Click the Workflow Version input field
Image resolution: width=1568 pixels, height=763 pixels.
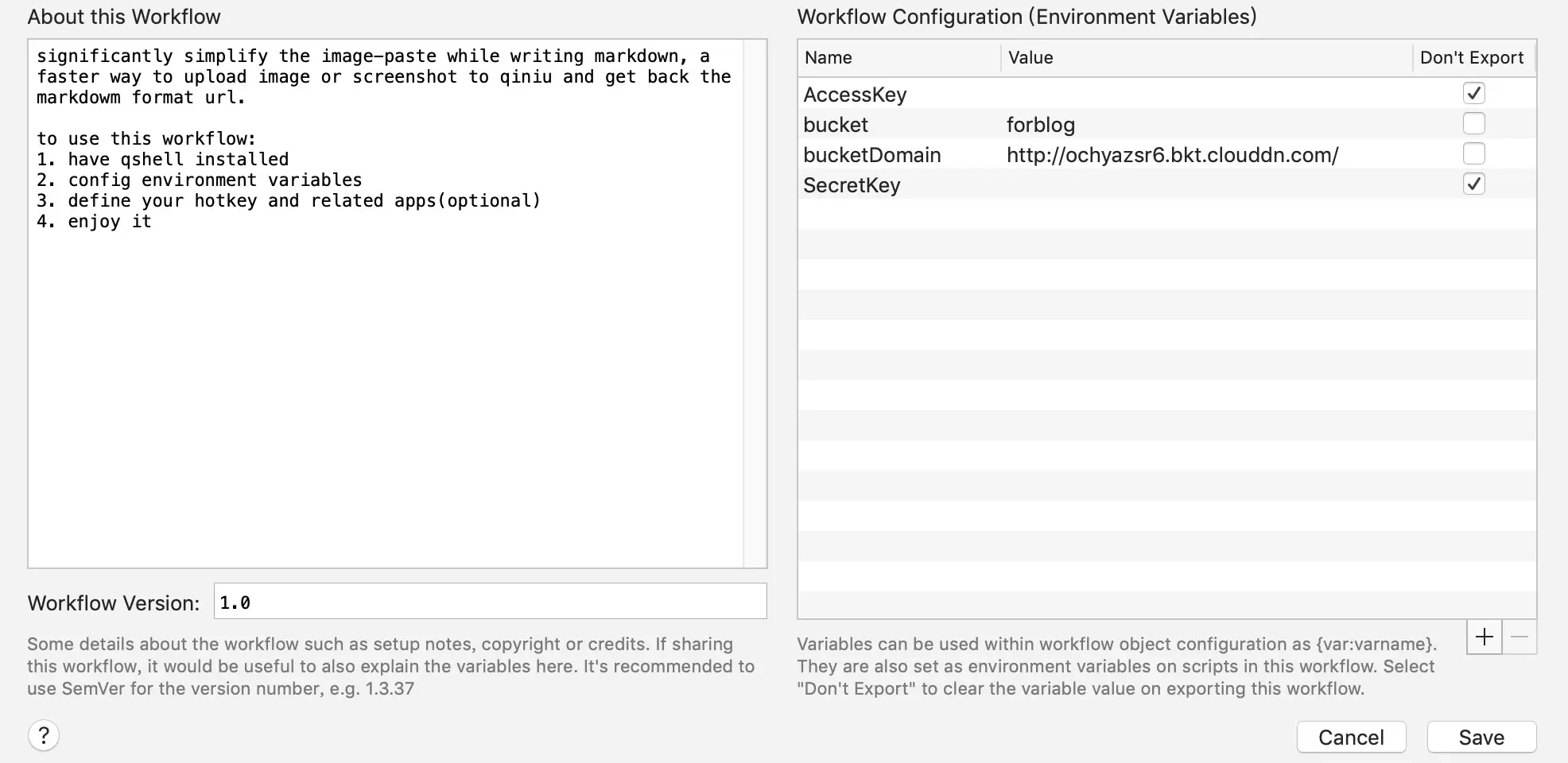pyautogui.click(x=490, y=602)
